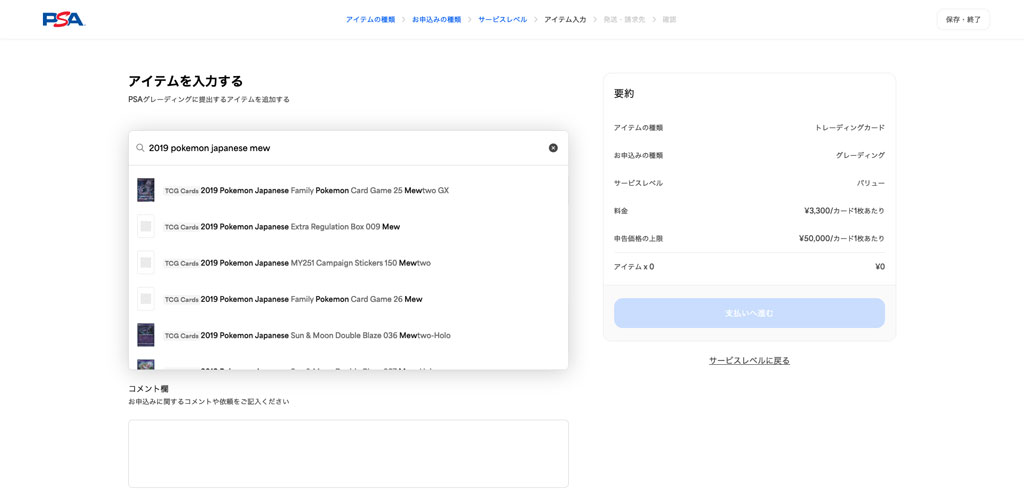Open the 確認 step

pyautogui.click(x=669, y=20)
